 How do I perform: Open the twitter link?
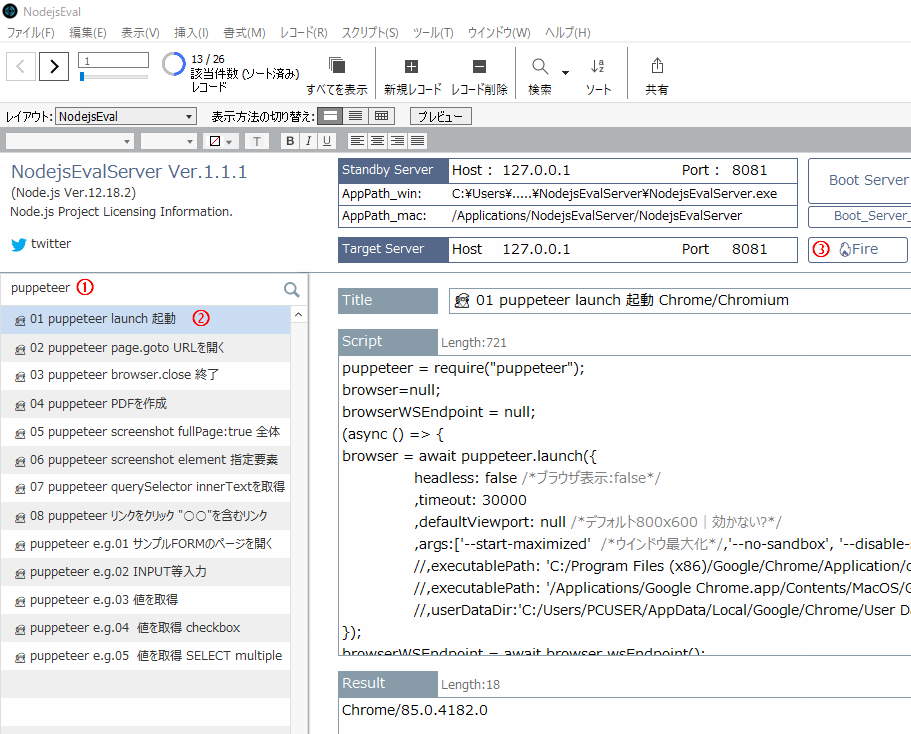click(51, 244)
